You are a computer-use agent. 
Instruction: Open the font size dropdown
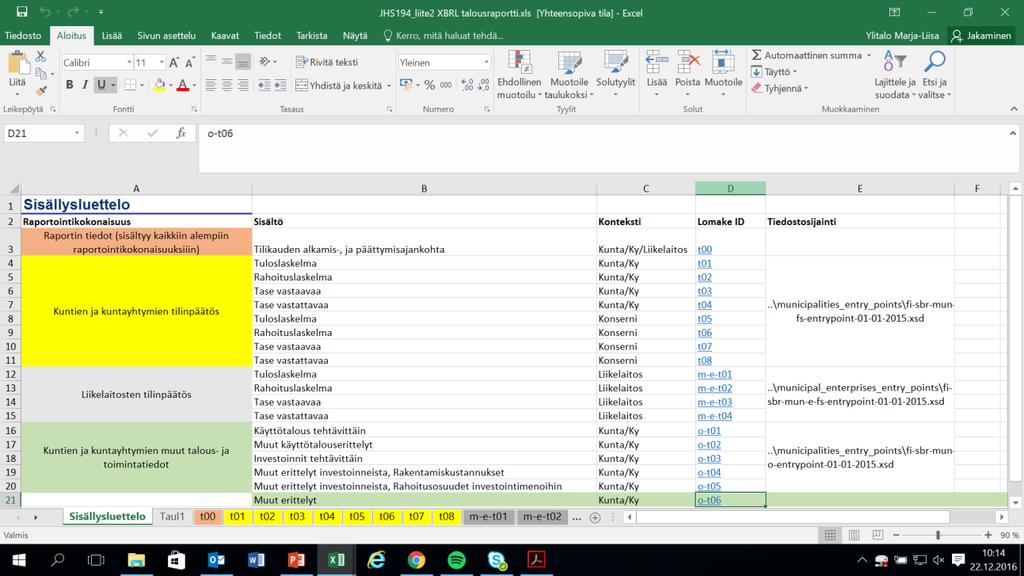click(x=161, y=63)
